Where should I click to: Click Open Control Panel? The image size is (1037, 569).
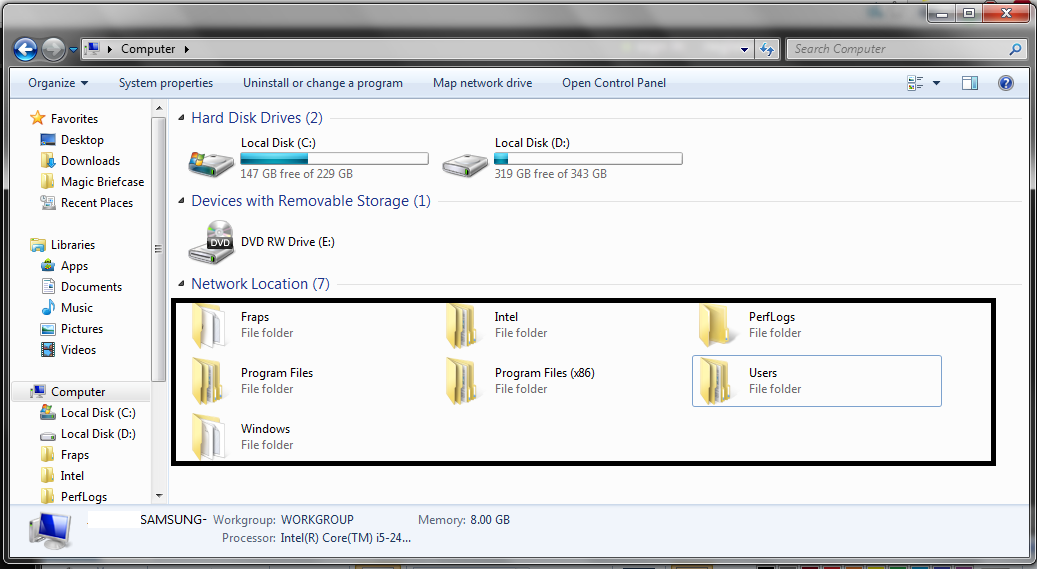[x=614, y=83]
